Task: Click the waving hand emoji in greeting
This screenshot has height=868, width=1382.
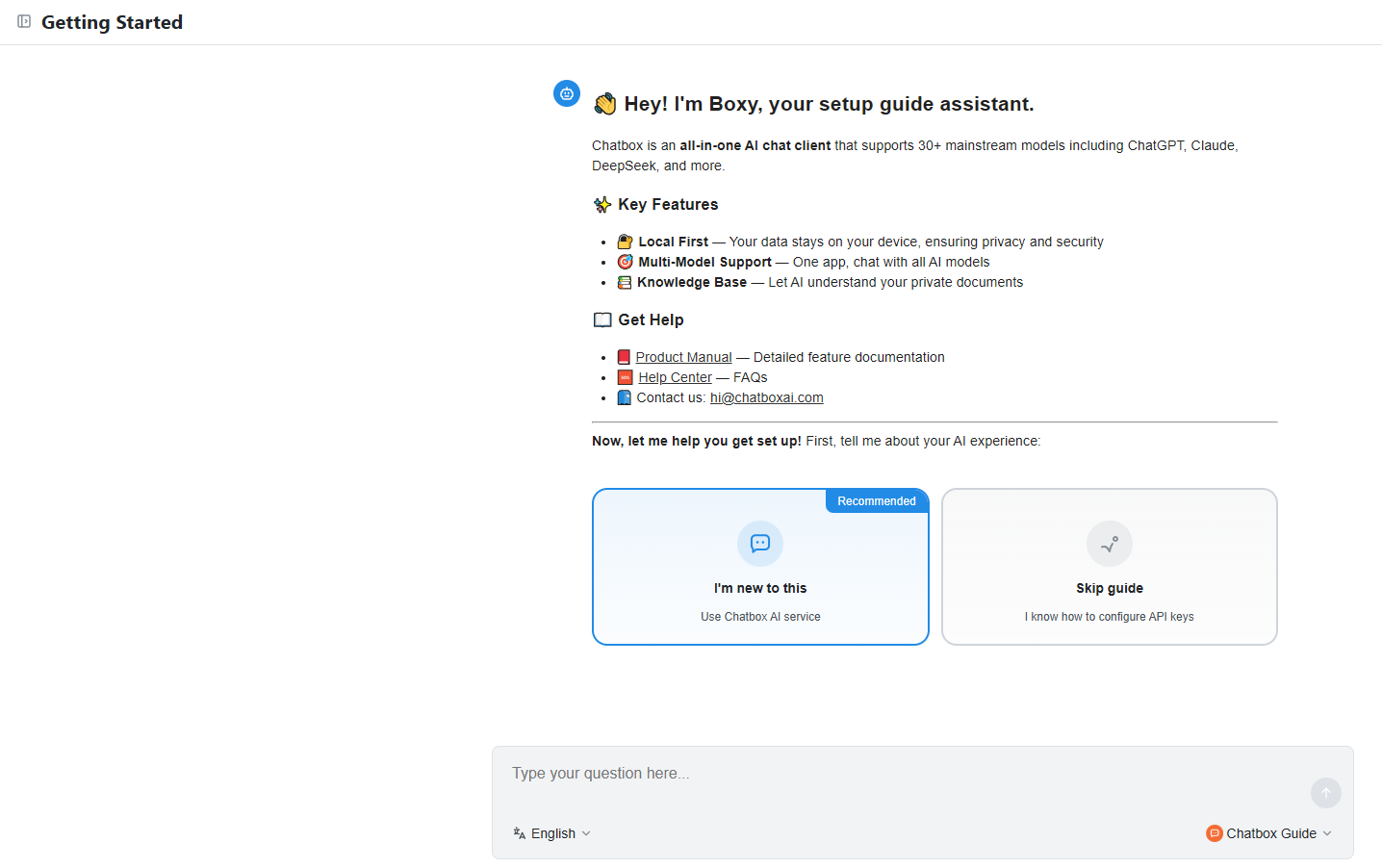Action: 604,104
